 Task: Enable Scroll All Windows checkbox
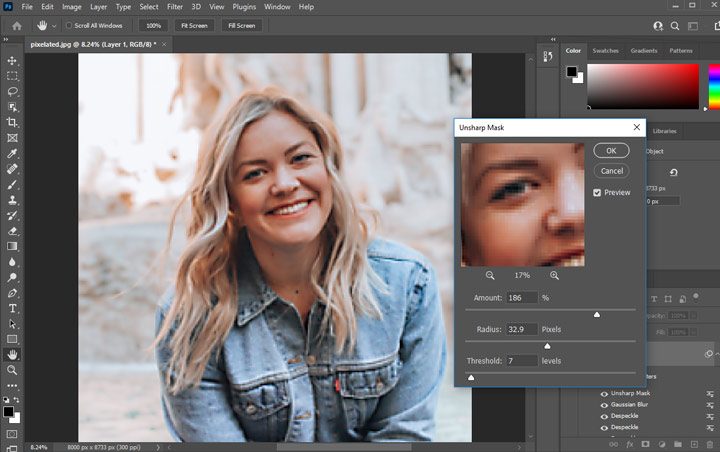[x=69, y=25]
